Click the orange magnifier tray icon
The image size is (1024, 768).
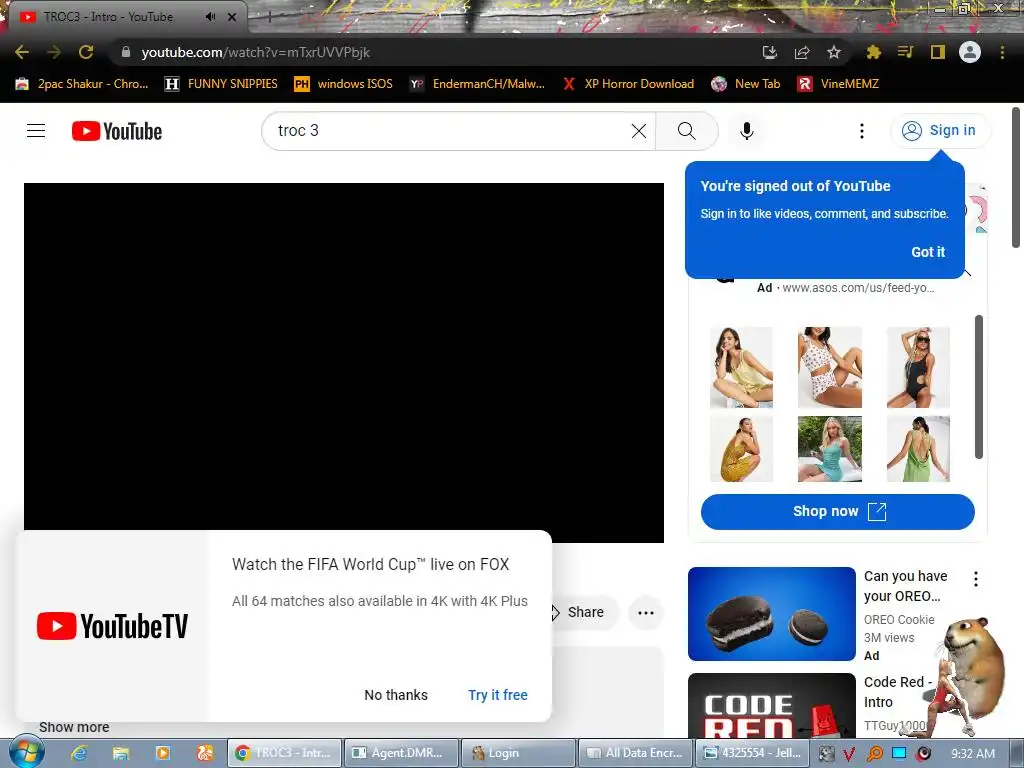[874, 754]
